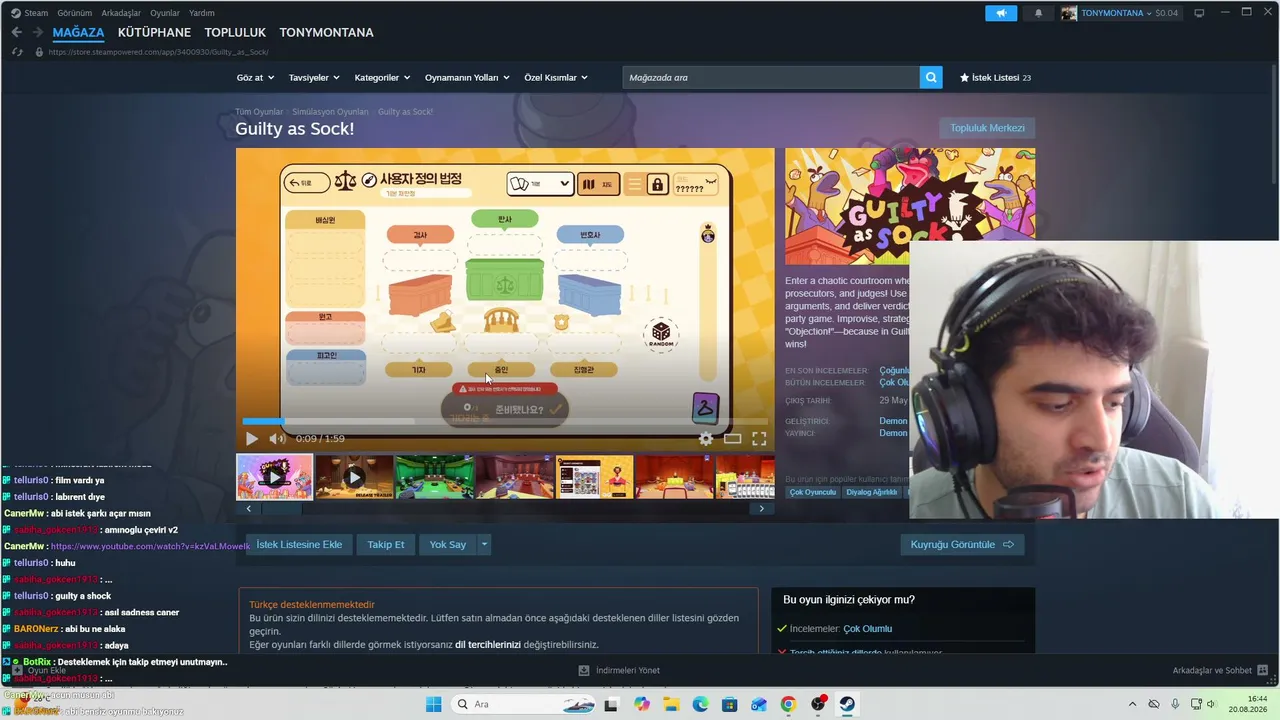This screenshot has width=1280, height=720.
Task: Click the Takip Et button
Action: 386,545
